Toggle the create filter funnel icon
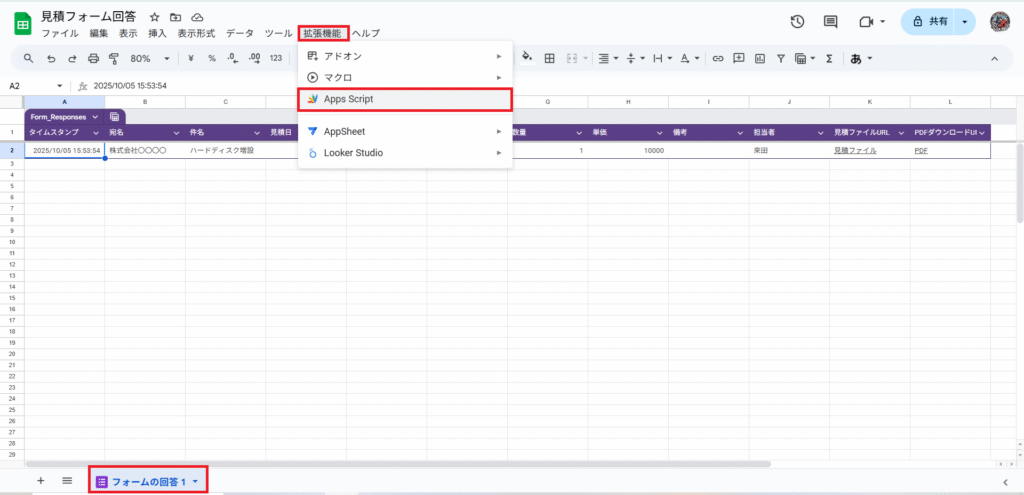 tap(780, 59)
